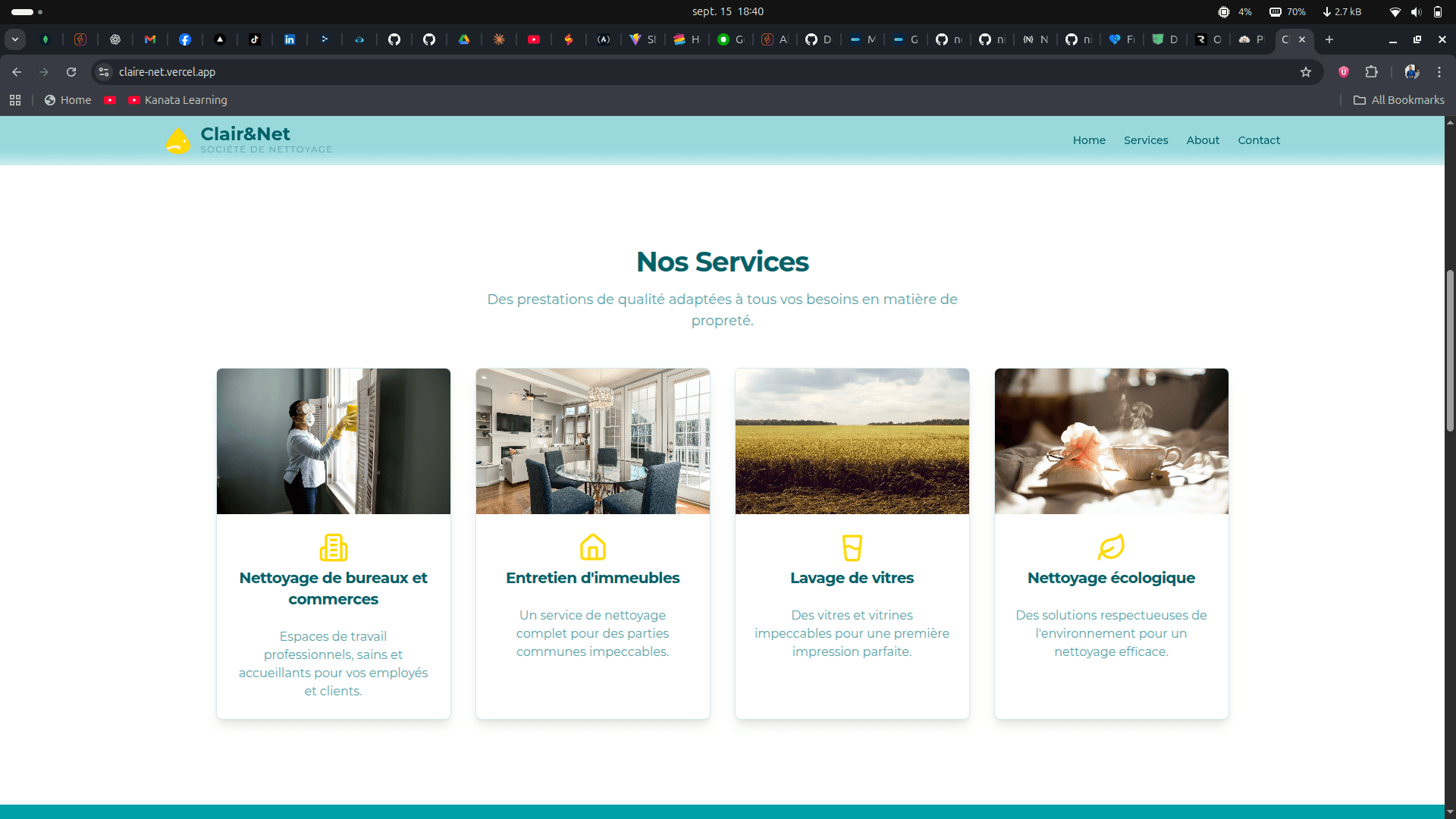Bookmark this page with star icon
Image resolution: width=1456 pixels, height=819 pixels.
(1306, 72)
